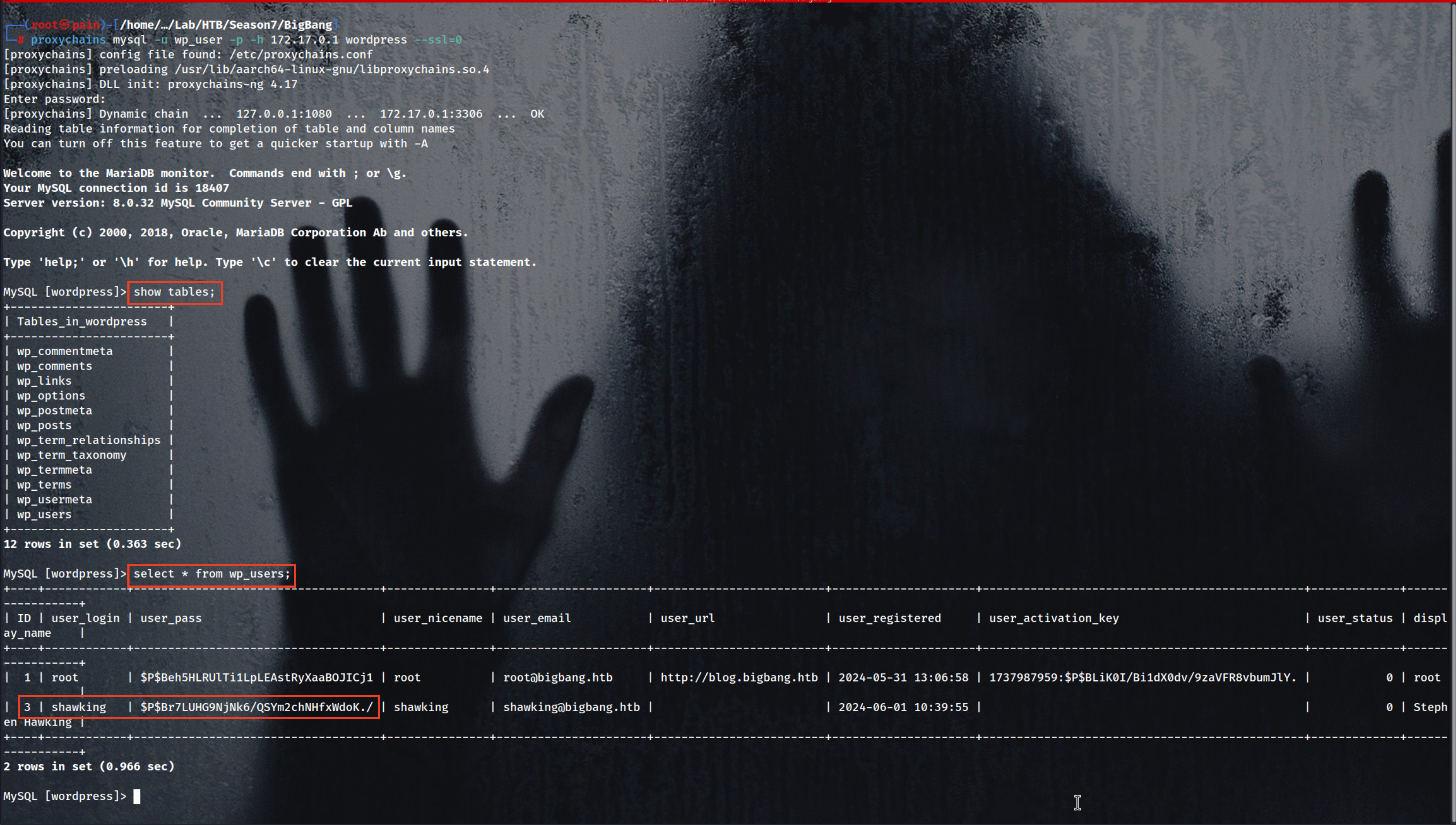1456x825 pixels.
Task: Click the 'select * from wp_users;' command
Action: (x=211, y=574)
